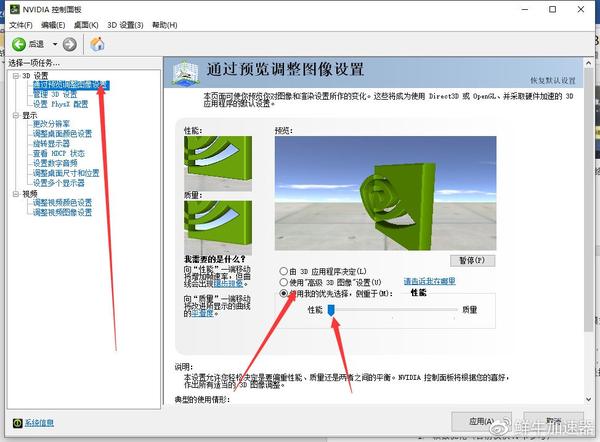Screen dimensions: 600x442
Task: Choose radio 由 3D 应用程序决定(L)
Action: 284,271
